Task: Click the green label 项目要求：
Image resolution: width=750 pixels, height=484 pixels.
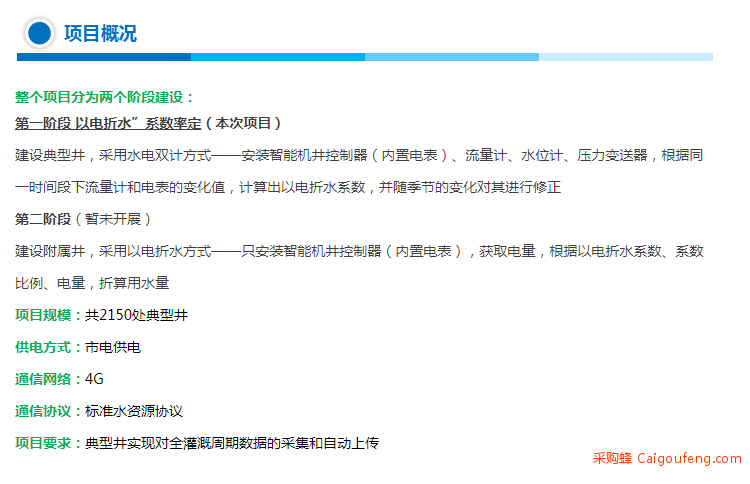Action: click(x=50, y=443)
